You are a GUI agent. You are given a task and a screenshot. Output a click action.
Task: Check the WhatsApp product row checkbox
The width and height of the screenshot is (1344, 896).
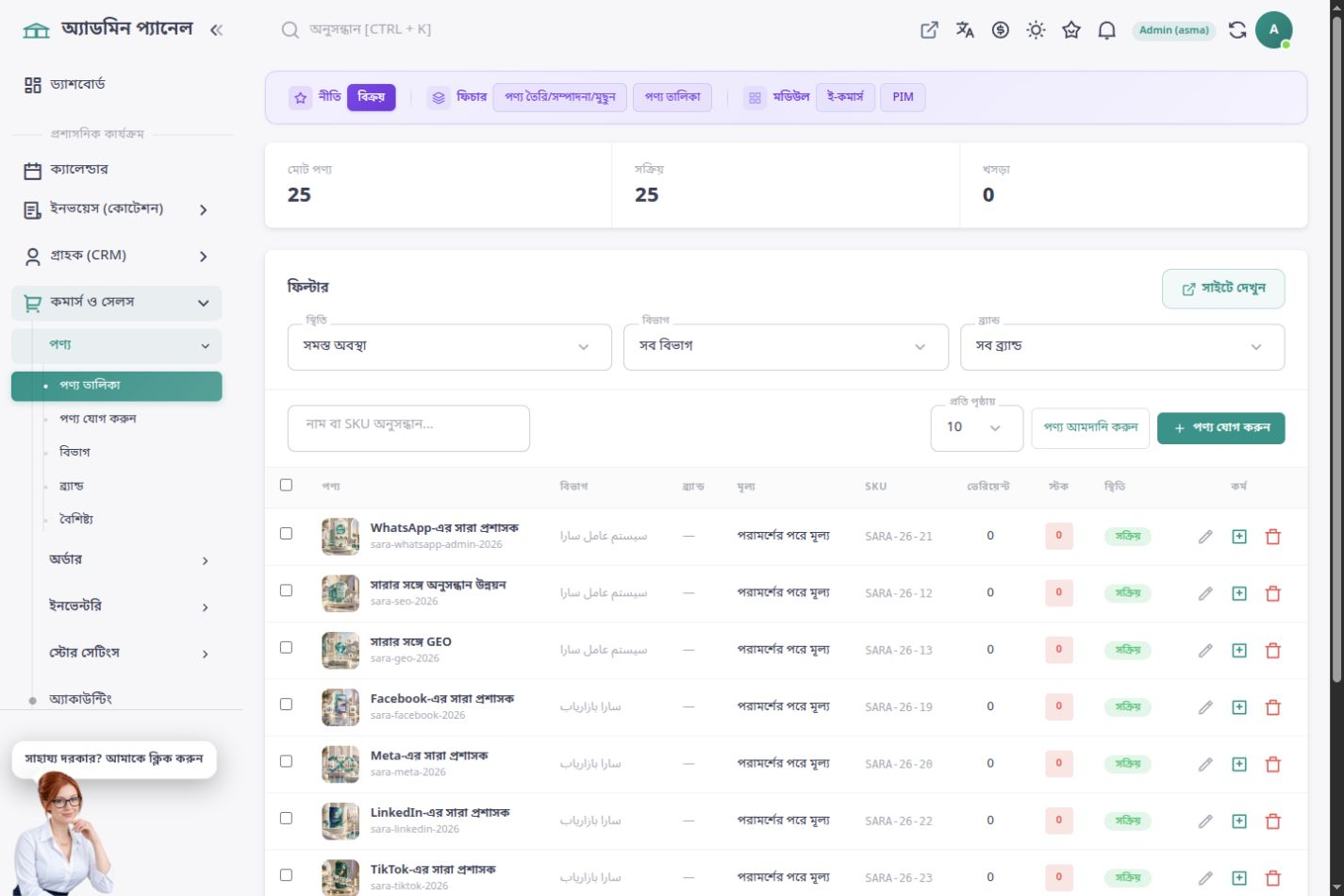coord(286,533)
